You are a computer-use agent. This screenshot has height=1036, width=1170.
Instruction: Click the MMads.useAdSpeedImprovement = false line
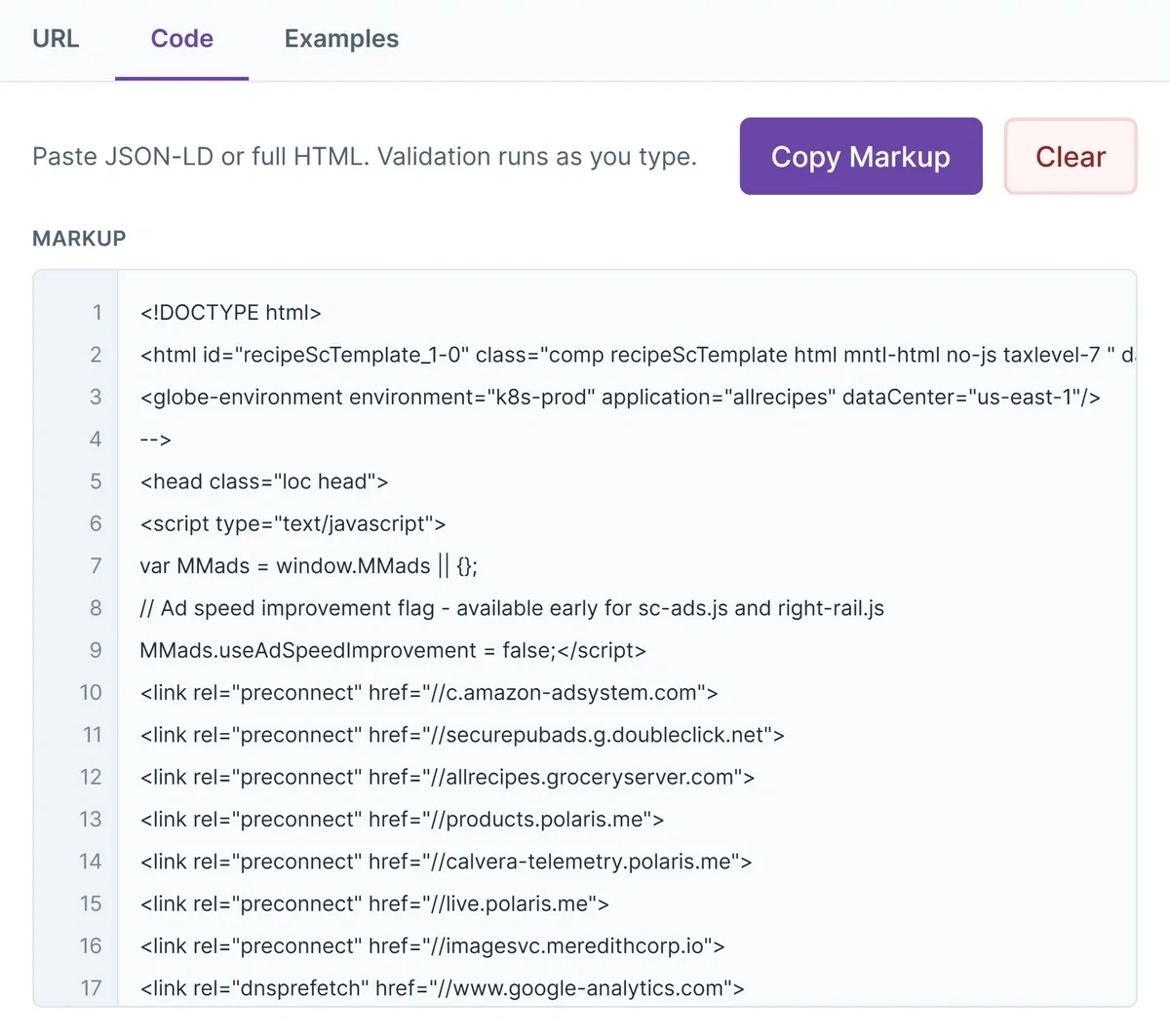click(x=393, y=650)
